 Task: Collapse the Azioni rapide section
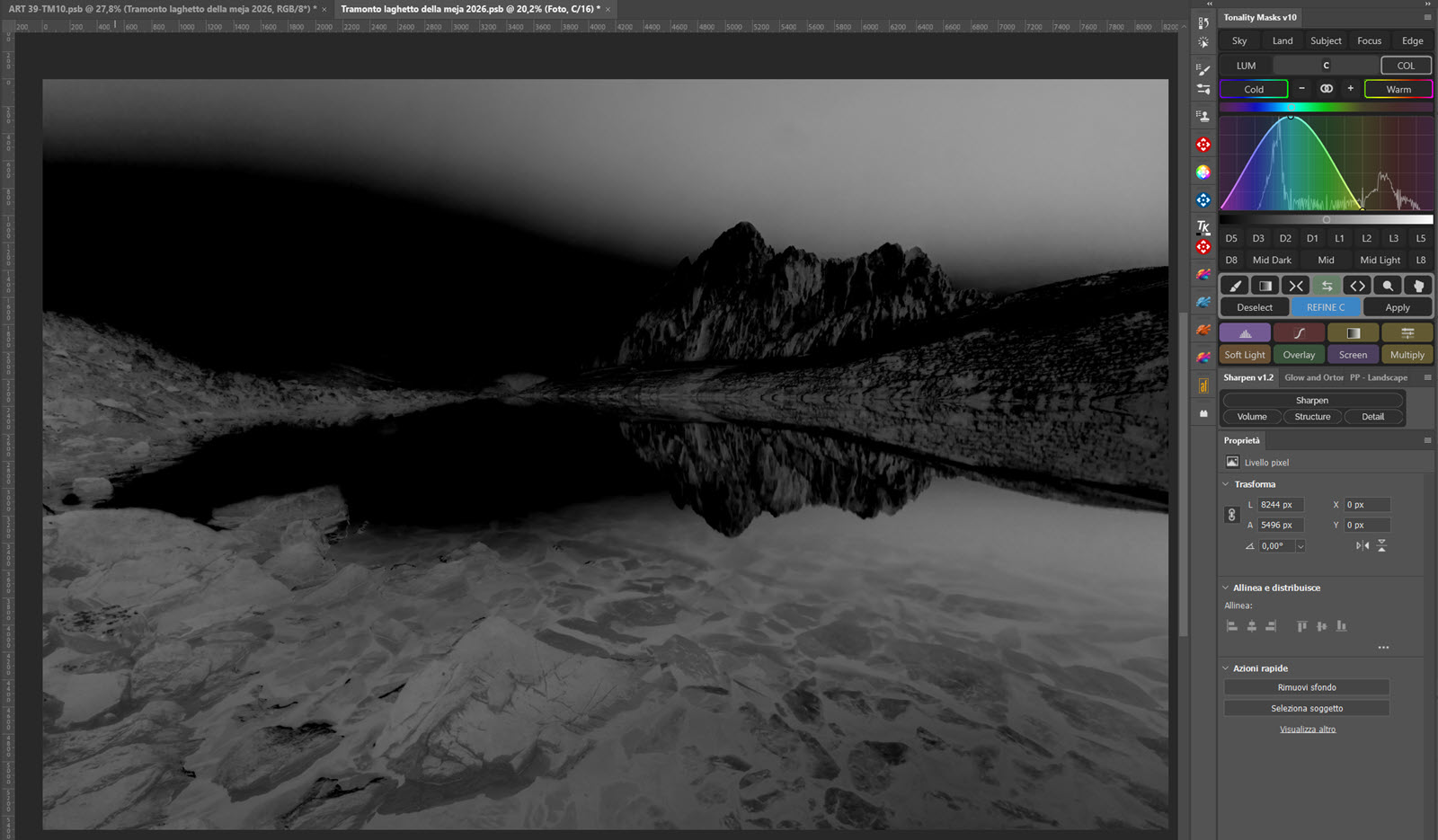tap(1226, 668)
